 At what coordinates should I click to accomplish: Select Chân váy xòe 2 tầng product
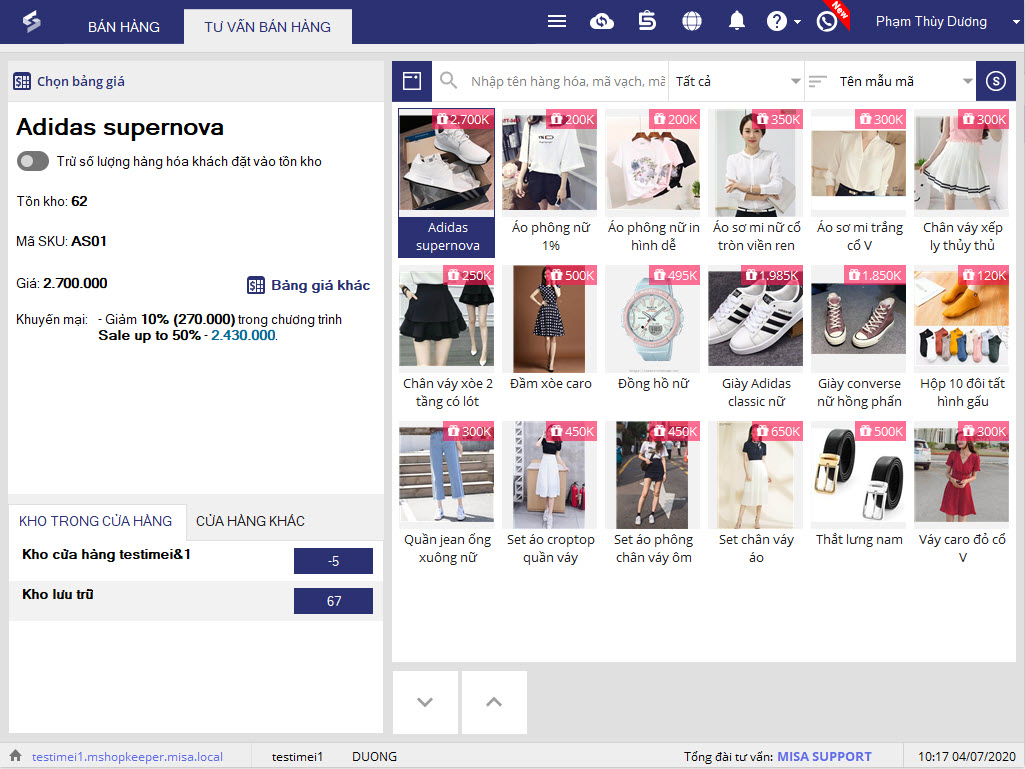point(447,339)
